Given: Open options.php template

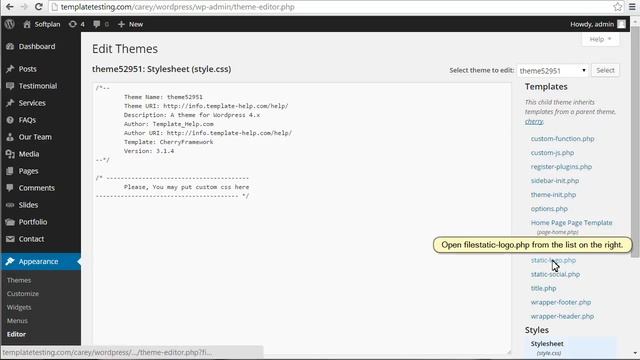Looking at the screenshot, I should tap(549, 209).
